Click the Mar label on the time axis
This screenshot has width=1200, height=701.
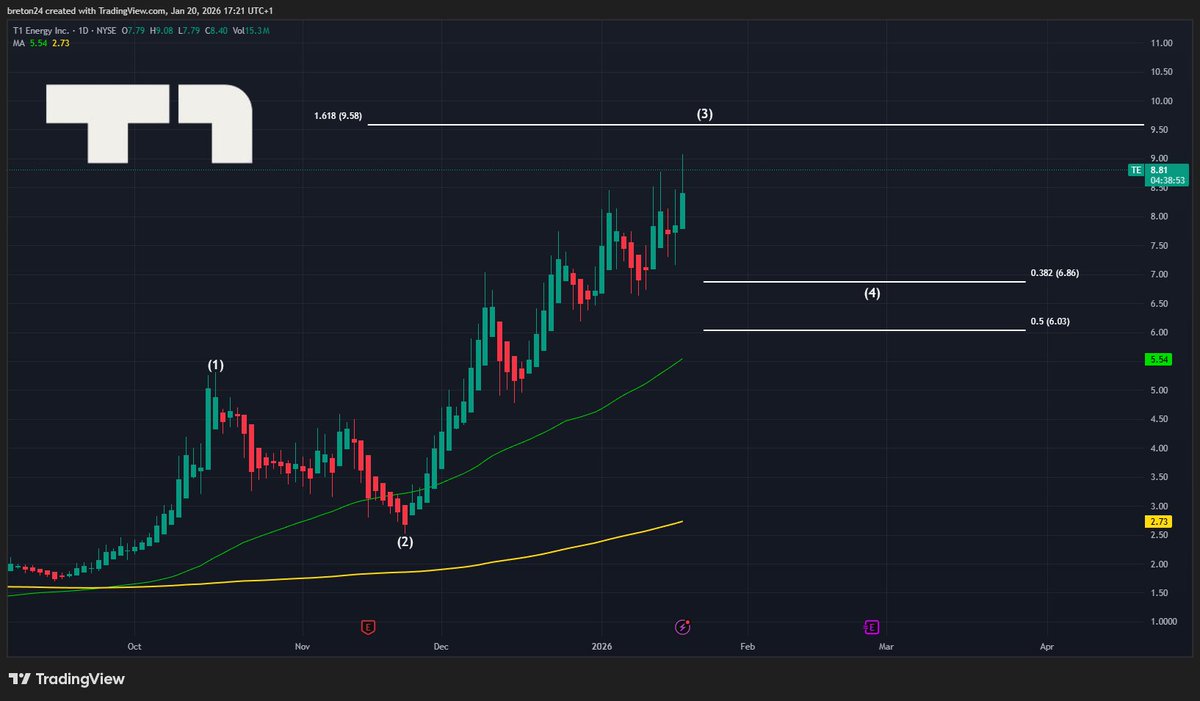pyautogui.click(x=885, y=647)
